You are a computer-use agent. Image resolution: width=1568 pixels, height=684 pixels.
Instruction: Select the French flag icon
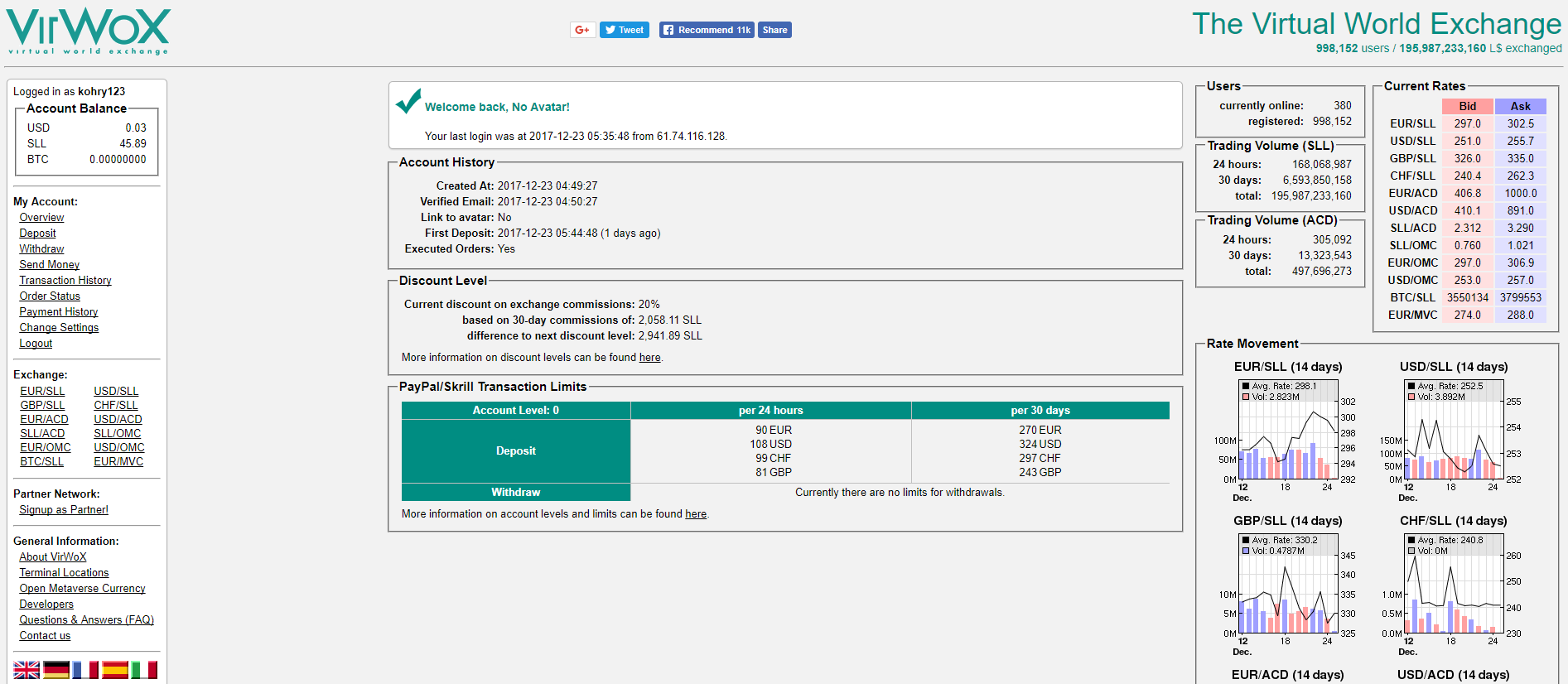click(x=85, y=670)
